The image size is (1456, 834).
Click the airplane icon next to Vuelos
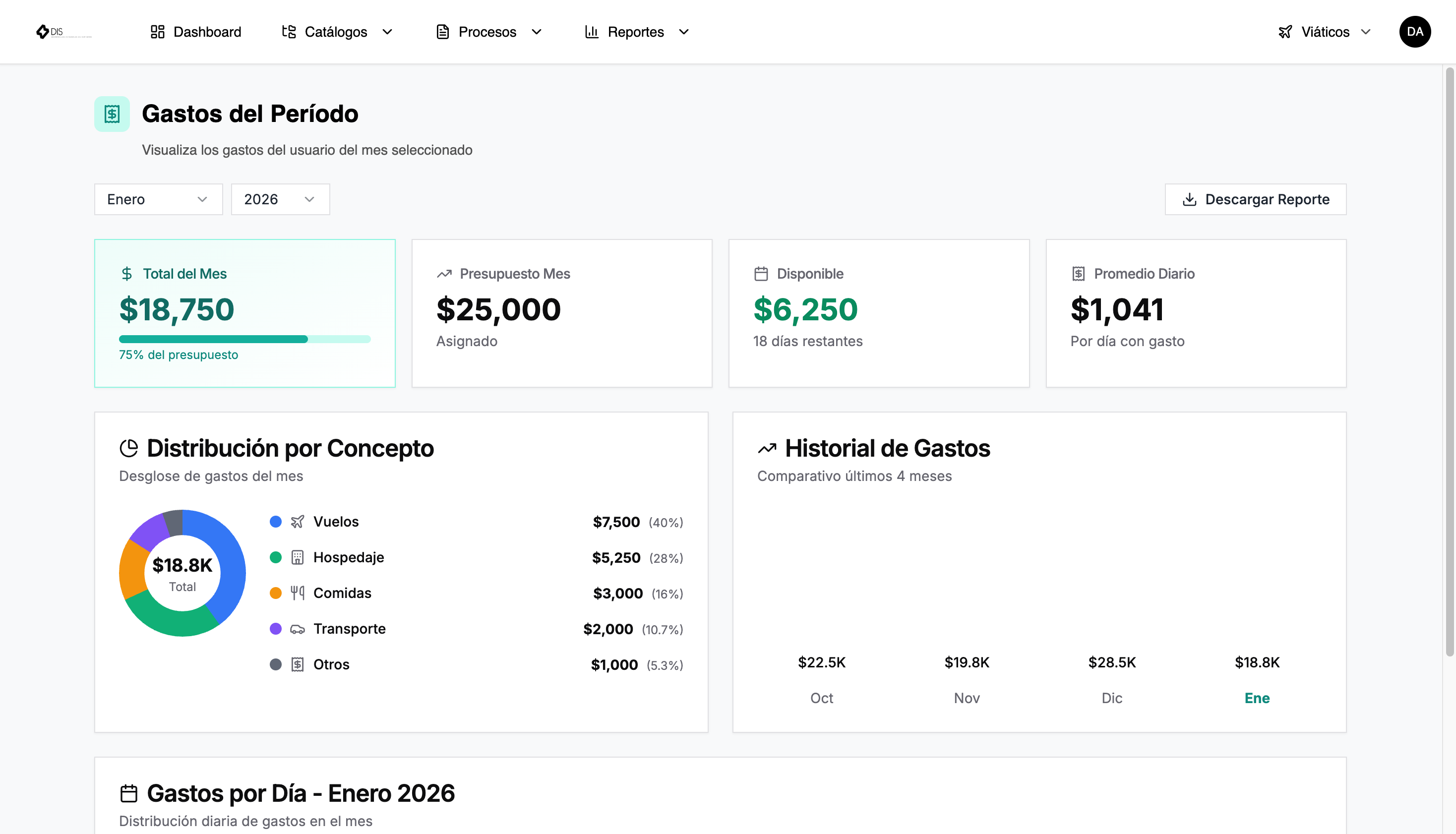pyautogui.click(x=297, y=522)
